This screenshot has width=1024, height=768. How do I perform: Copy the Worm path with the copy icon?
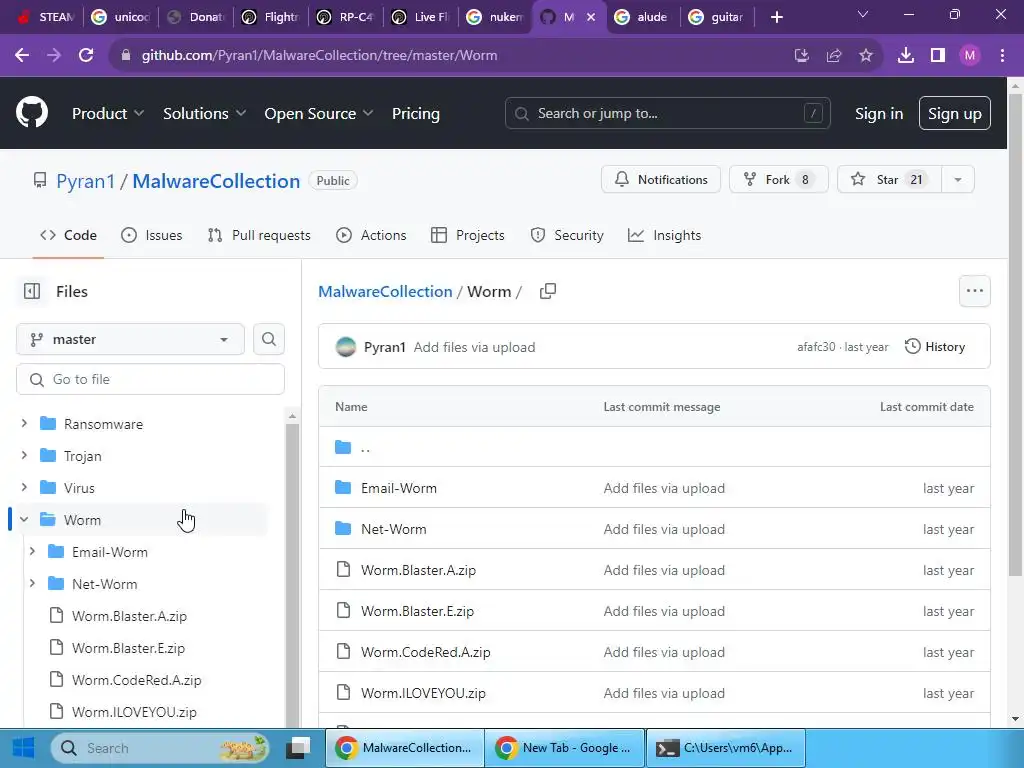(x=547, y=291)
